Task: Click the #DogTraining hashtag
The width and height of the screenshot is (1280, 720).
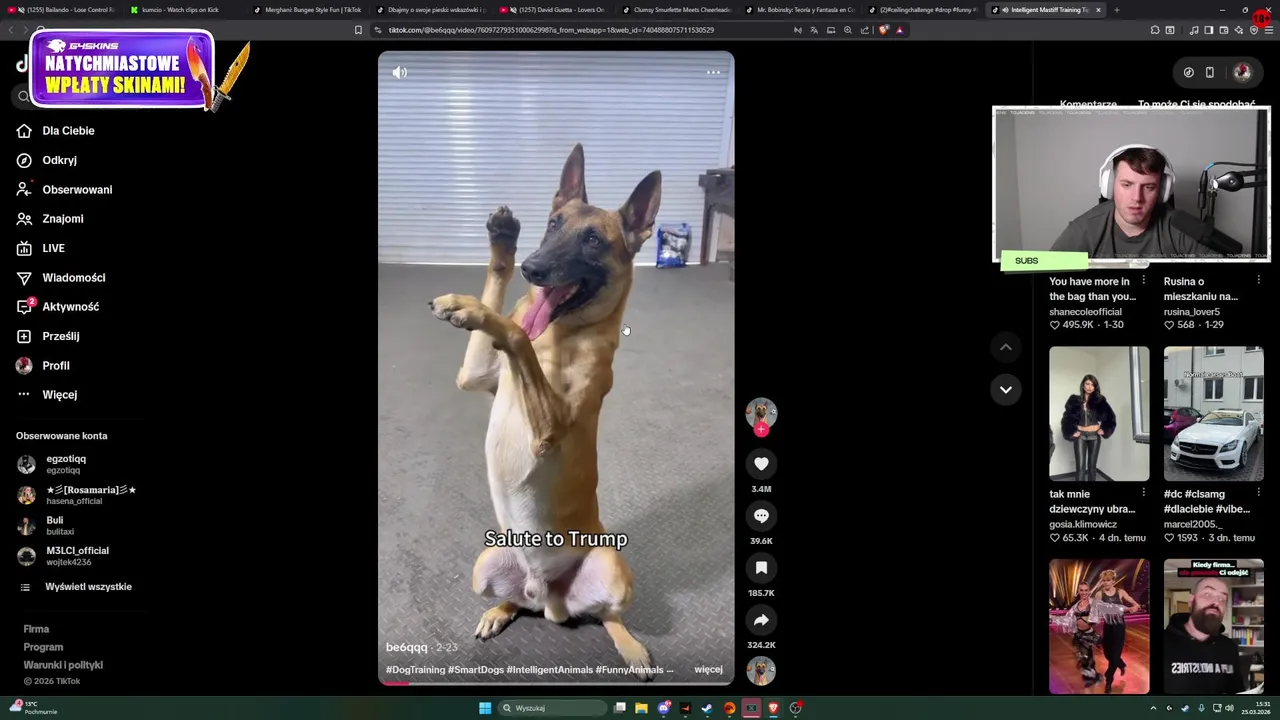Action: [415, 670]
